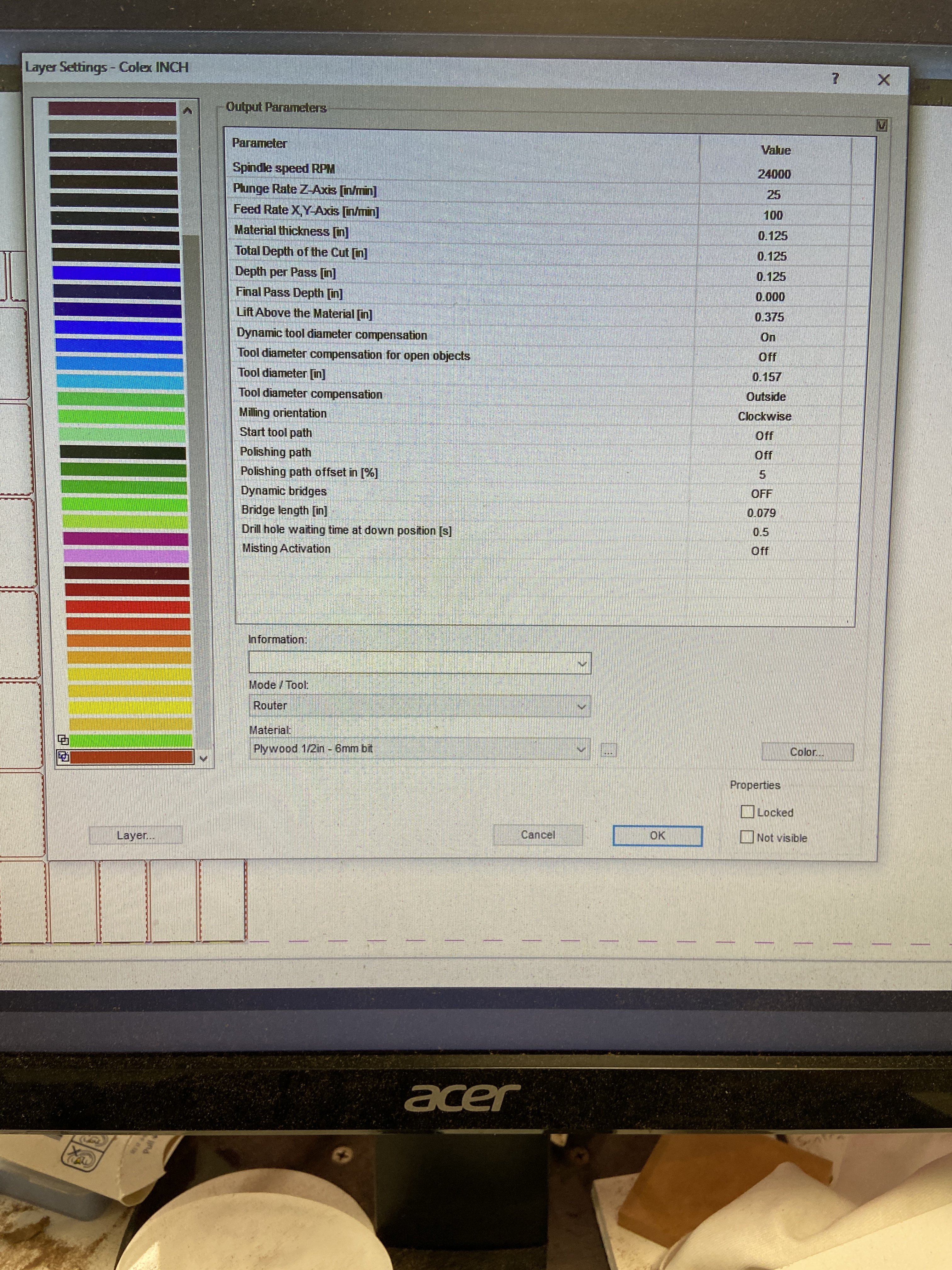The width and height of the screenshot is (952, 1270).
Task: Click the question mark help icon
Action: [x=835, y=78]
